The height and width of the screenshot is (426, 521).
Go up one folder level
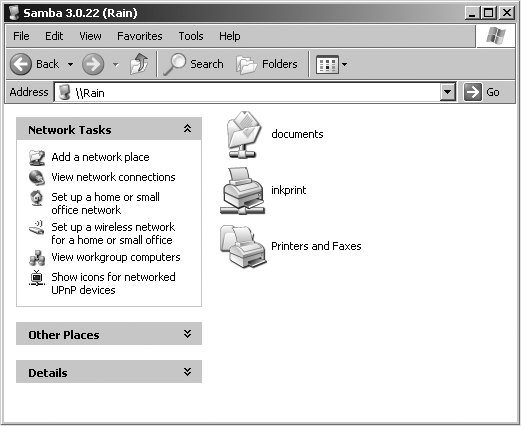tap(139, 63)
